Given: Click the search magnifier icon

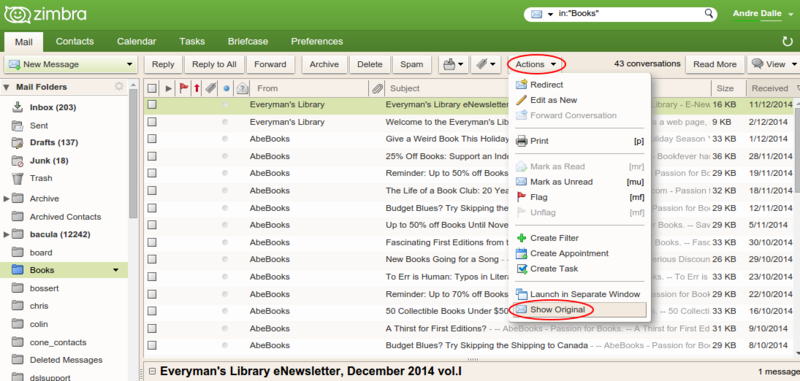Looking at the screenshot, I should [x=709, y=14].
